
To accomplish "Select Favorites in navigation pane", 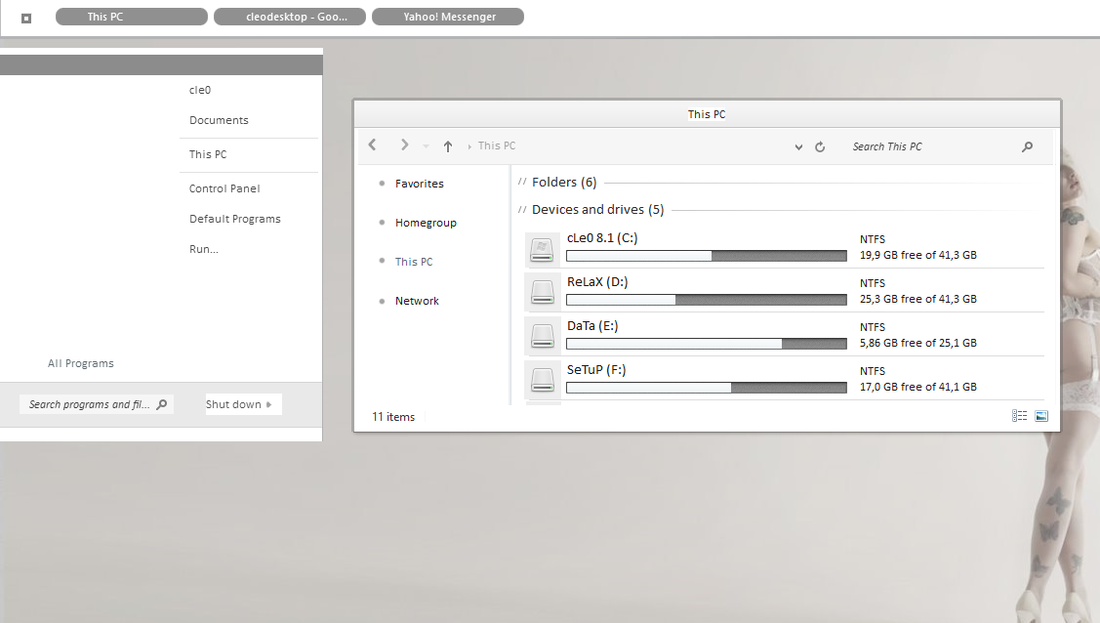I will point(420,184).
